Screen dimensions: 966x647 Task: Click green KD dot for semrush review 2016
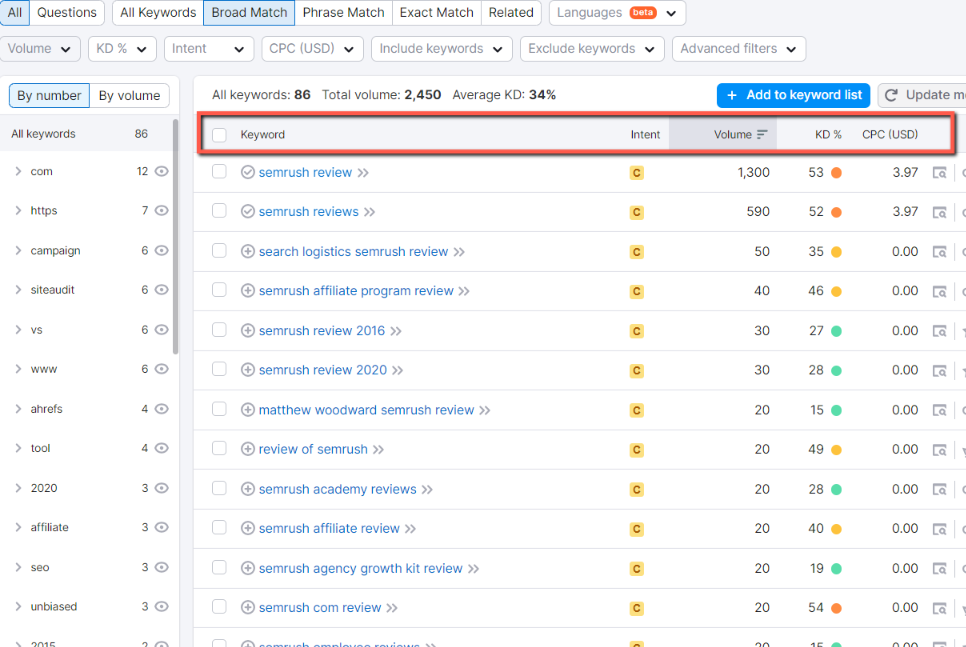[x=836, y=332]
